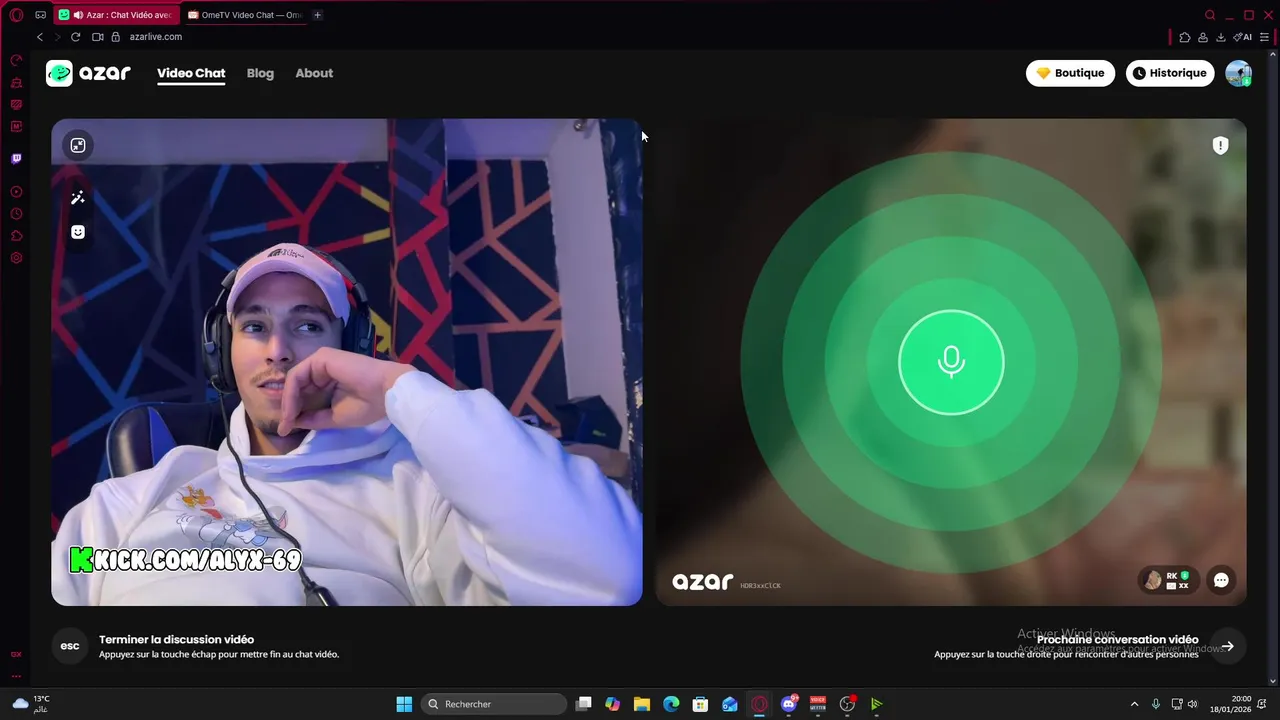
Task: Open Discord from the taskbar
Action: [789, 704]
